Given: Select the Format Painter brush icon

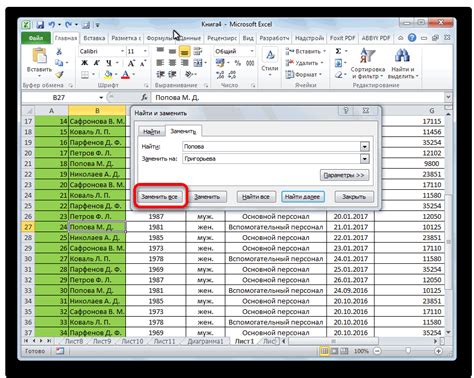Looking at the screenshot, I should point(59,74).
